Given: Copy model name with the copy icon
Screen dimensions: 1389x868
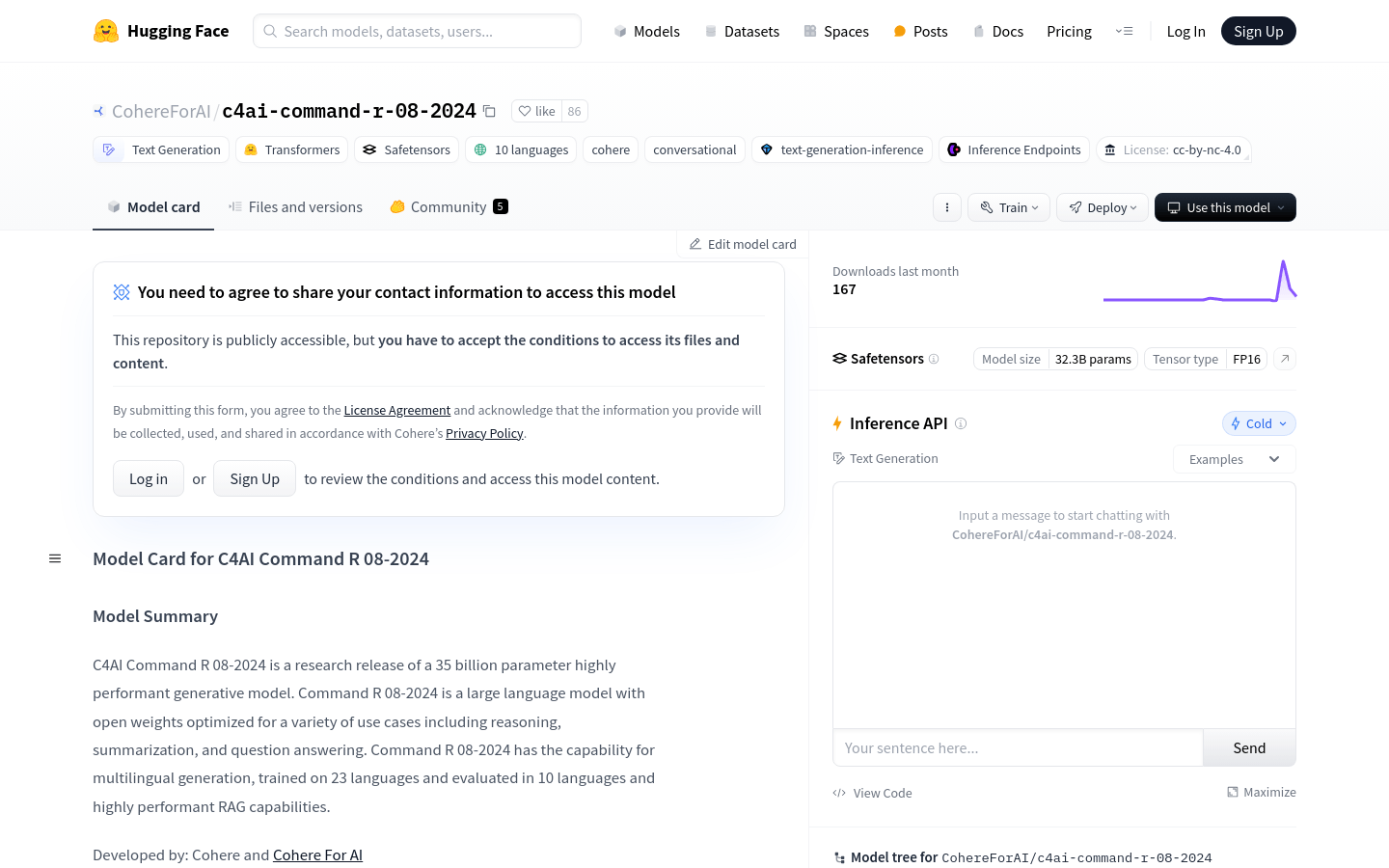Looking at the screenshot, I should (x=489, y=111).
